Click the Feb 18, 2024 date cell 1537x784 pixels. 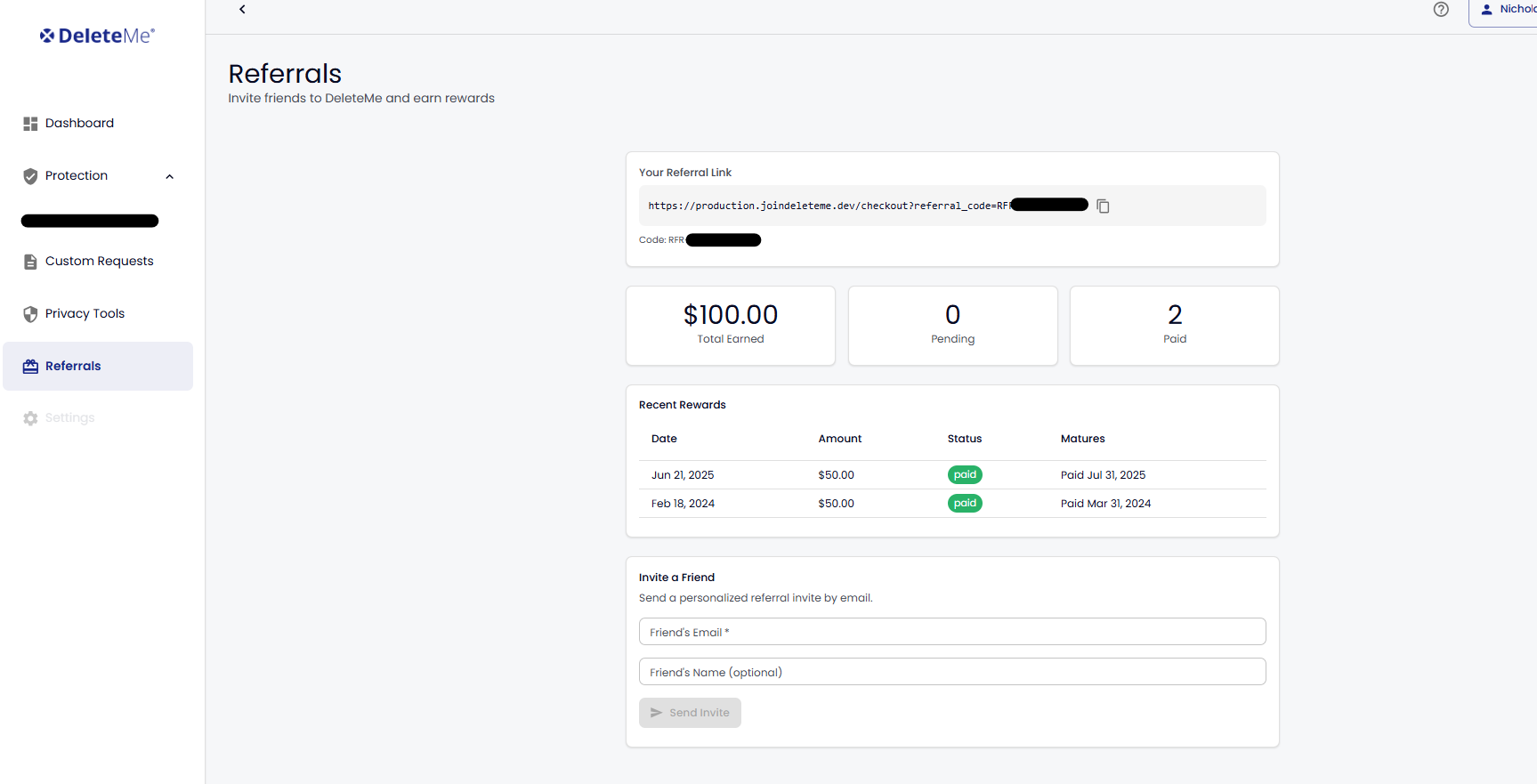683,504
